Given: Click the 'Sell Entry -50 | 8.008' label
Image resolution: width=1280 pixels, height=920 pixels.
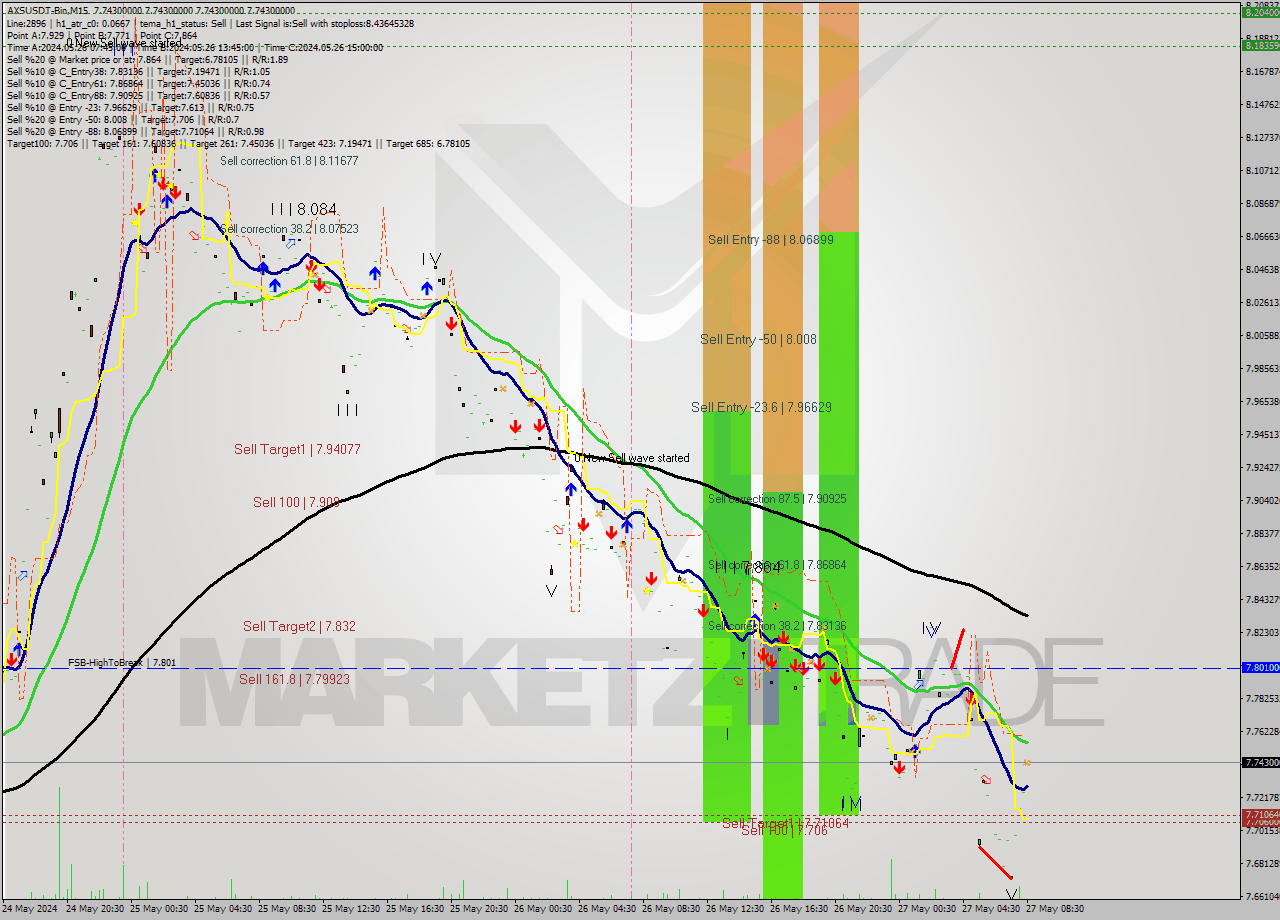Looking at the screenshot, I should click(x=758, y=339).
